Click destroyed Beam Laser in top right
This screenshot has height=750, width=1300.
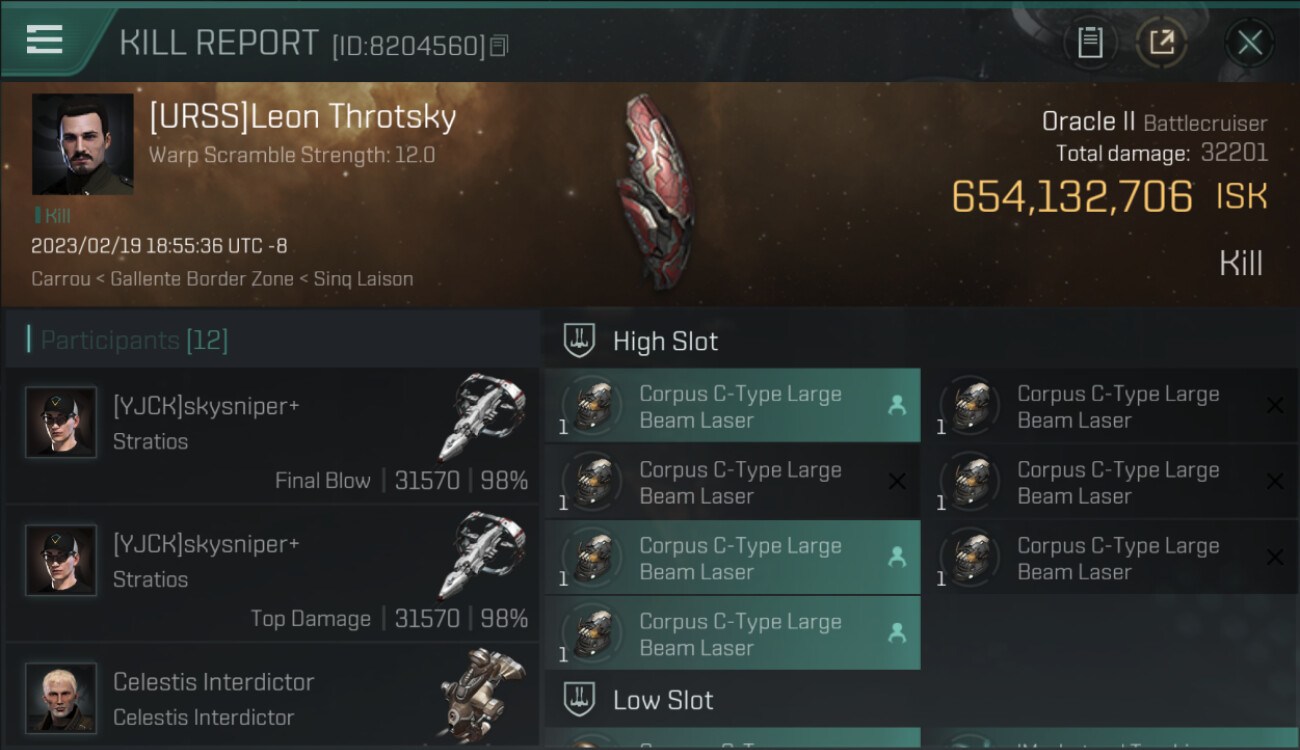click(1110, 406)
